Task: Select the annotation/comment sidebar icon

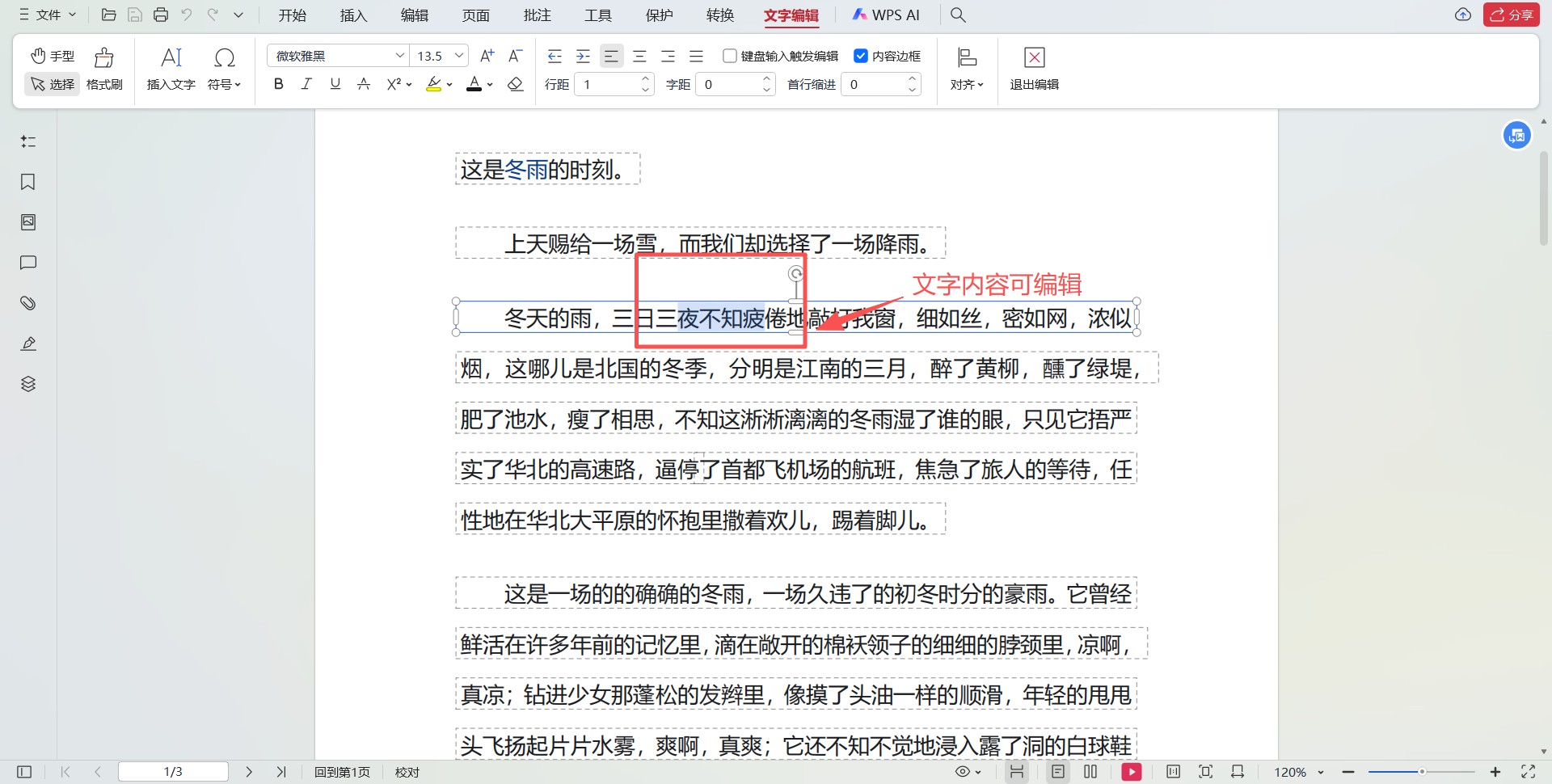Action: [x=27, y=263]
